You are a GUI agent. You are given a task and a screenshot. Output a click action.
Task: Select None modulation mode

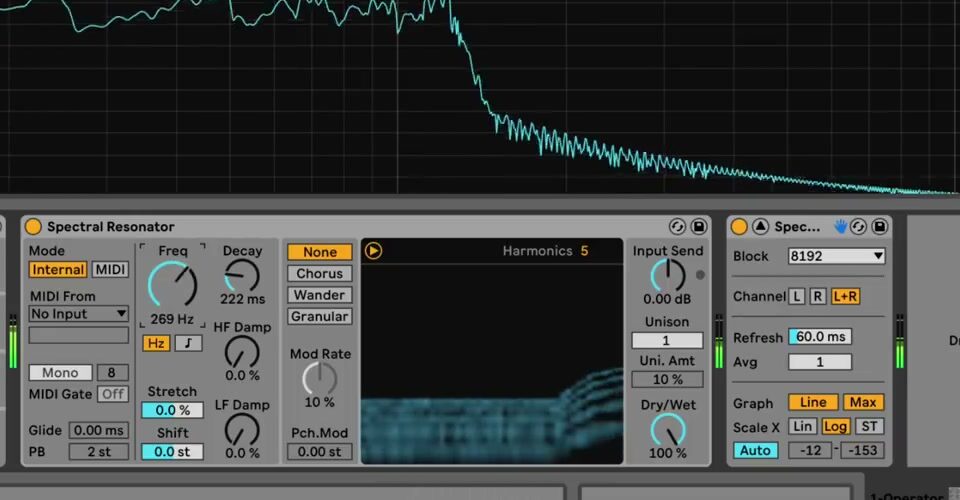(320, 252)
